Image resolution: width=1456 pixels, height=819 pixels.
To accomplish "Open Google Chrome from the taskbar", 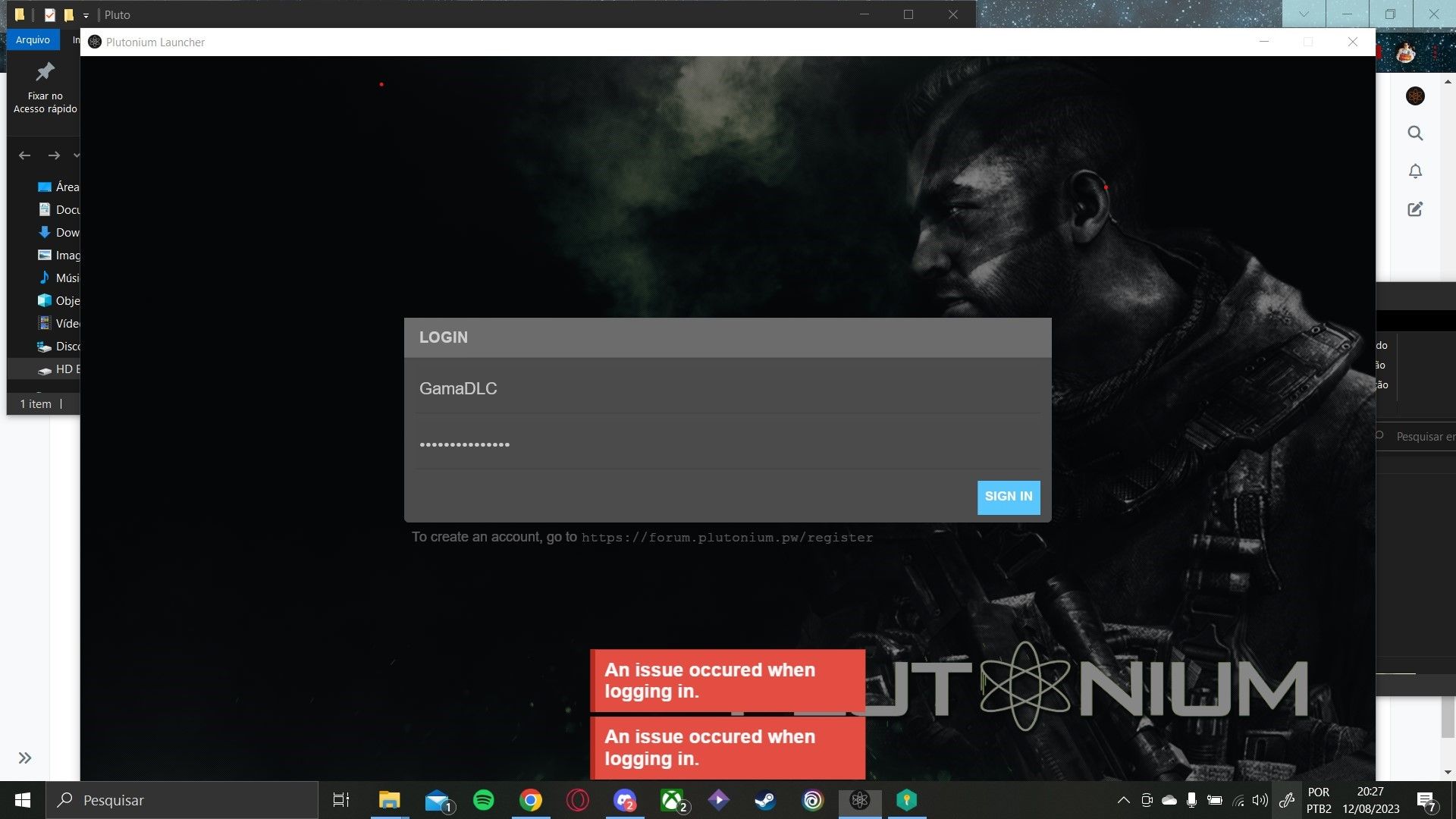I will [x=531, y=800].
